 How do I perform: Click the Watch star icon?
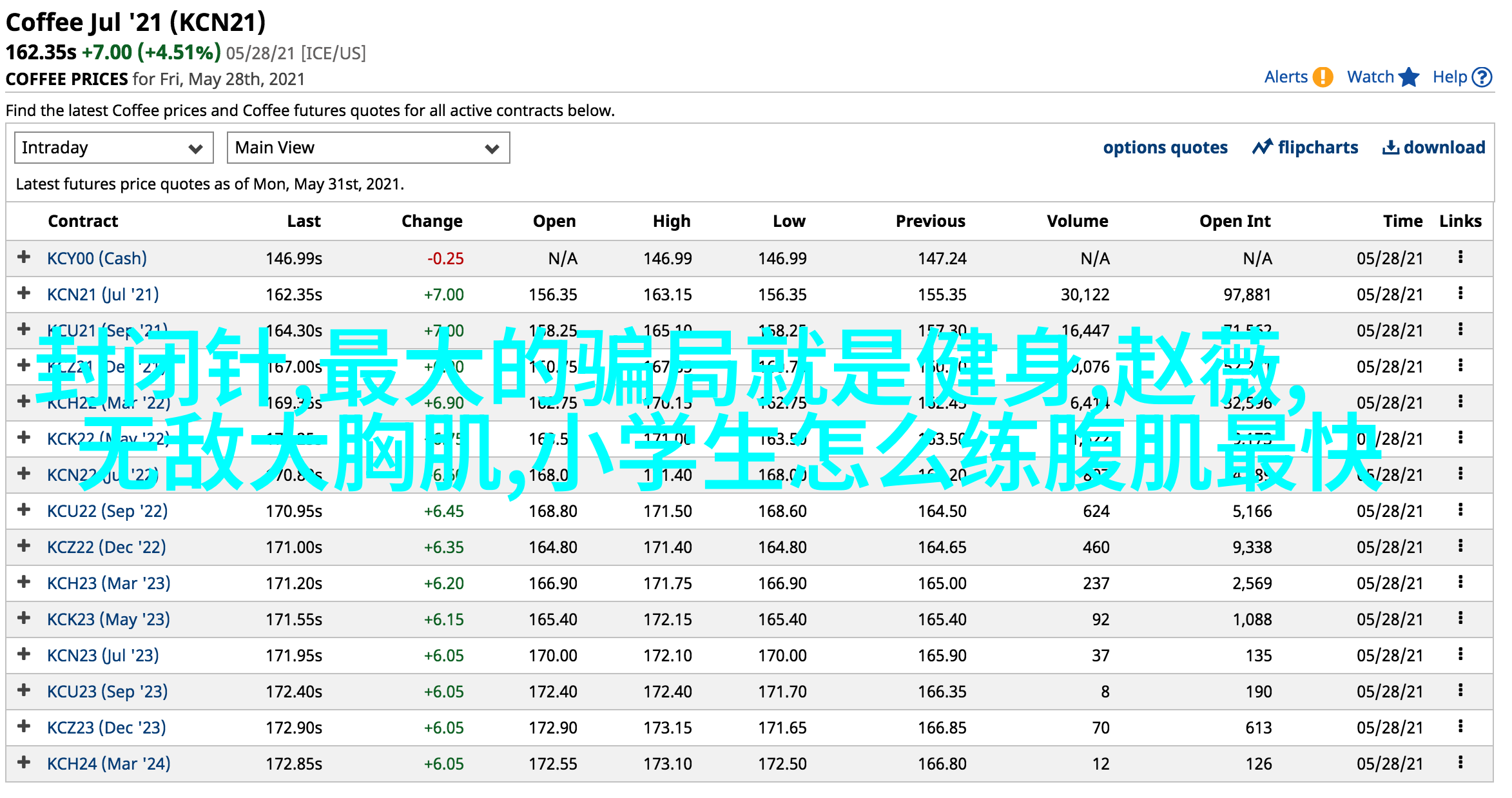pyautogui.click(x=1410, y=77)
